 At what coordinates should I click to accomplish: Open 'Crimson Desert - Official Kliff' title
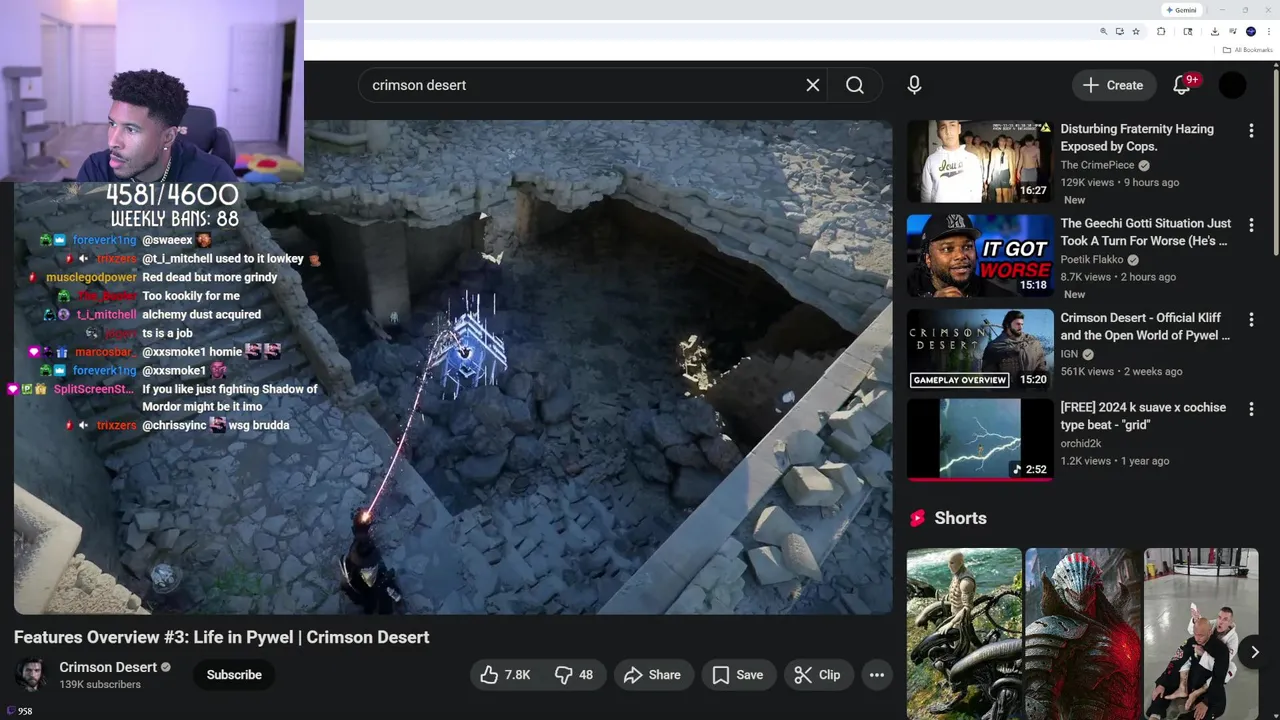pyautogui.click(x=1145, y=326)
